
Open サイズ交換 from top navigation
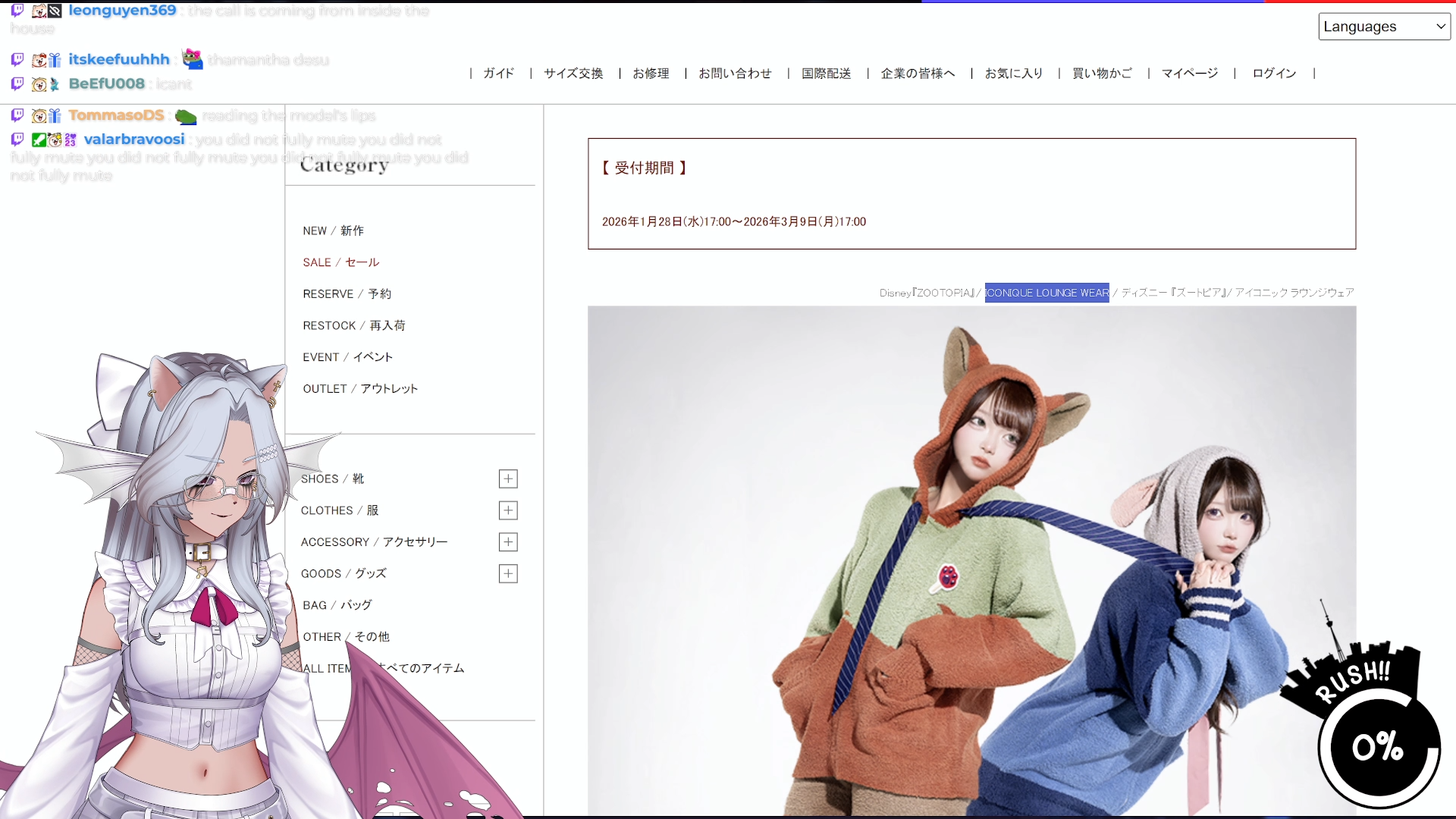(573, 74)
